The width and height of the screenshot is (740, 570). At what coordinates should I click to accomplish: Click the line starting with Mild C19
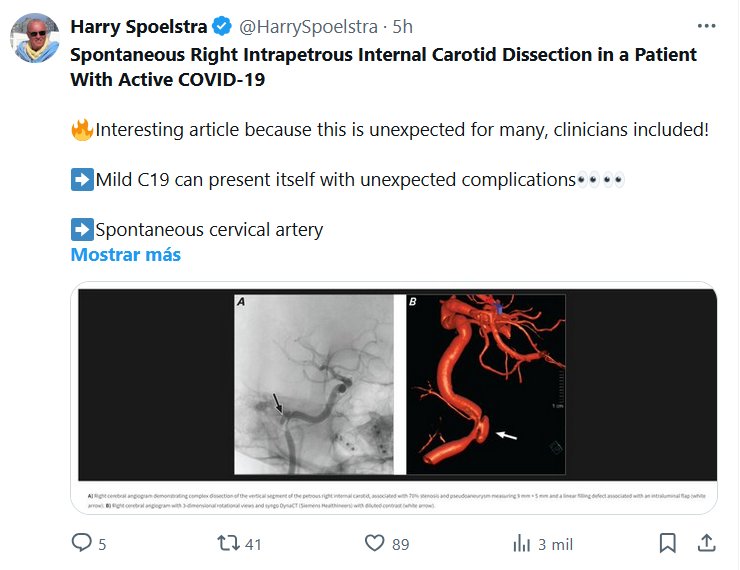(x=335, y=180)
